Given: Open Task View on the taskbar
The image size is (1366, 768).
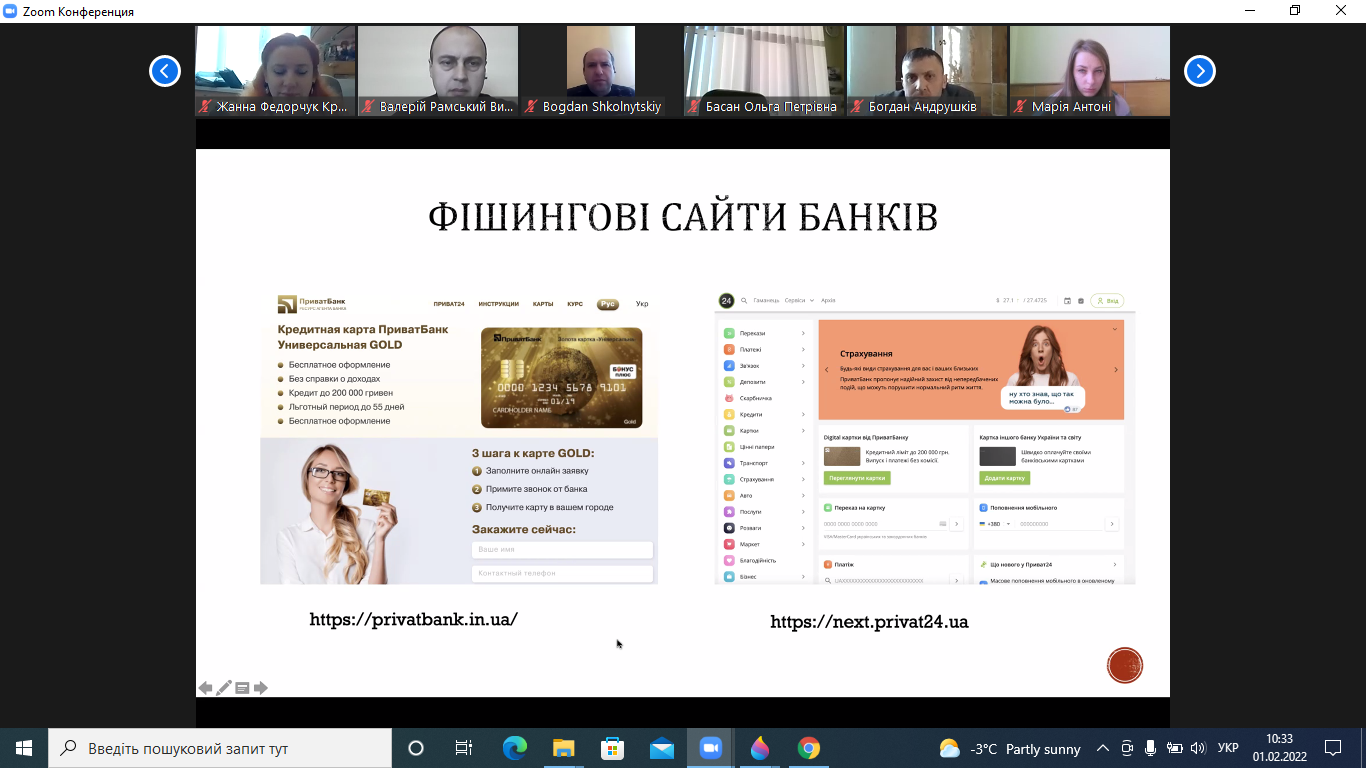Looking at the screenshot, I should (x=464, y=748).
